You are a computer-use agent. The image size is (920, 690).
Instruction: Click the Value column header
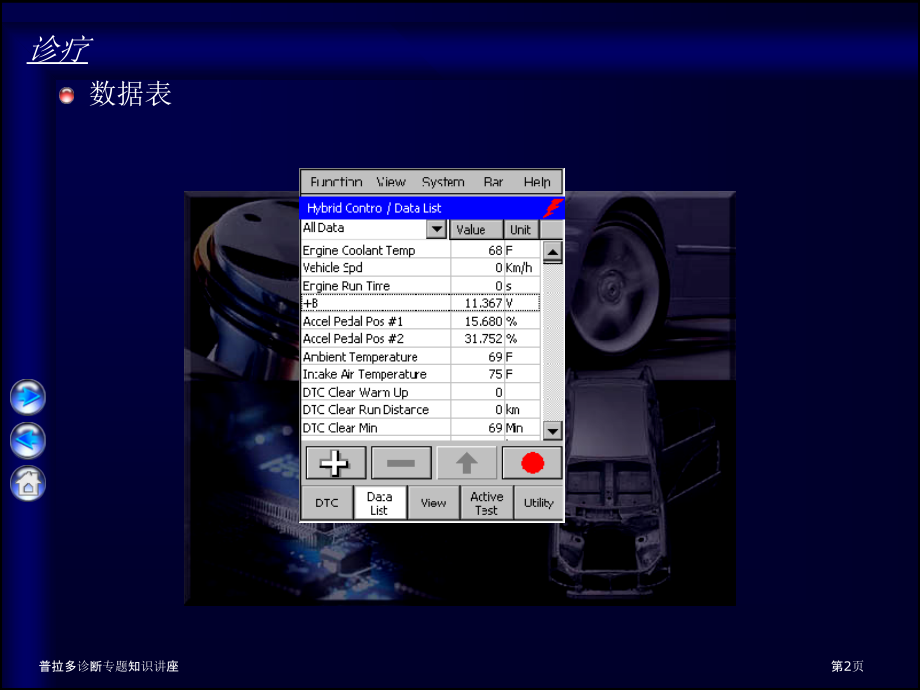[470, 229]
